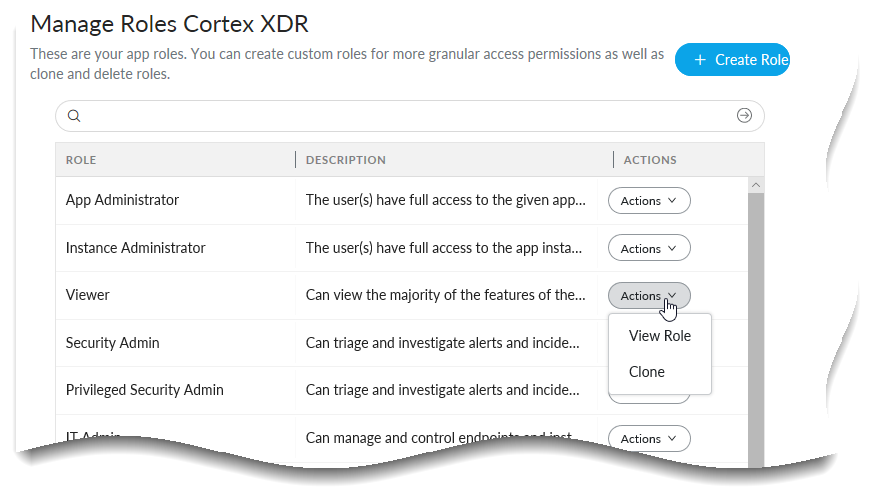This screenshot has width=875, height=501.
Task: Select View Role from the menu
Action: pos(659,336)
